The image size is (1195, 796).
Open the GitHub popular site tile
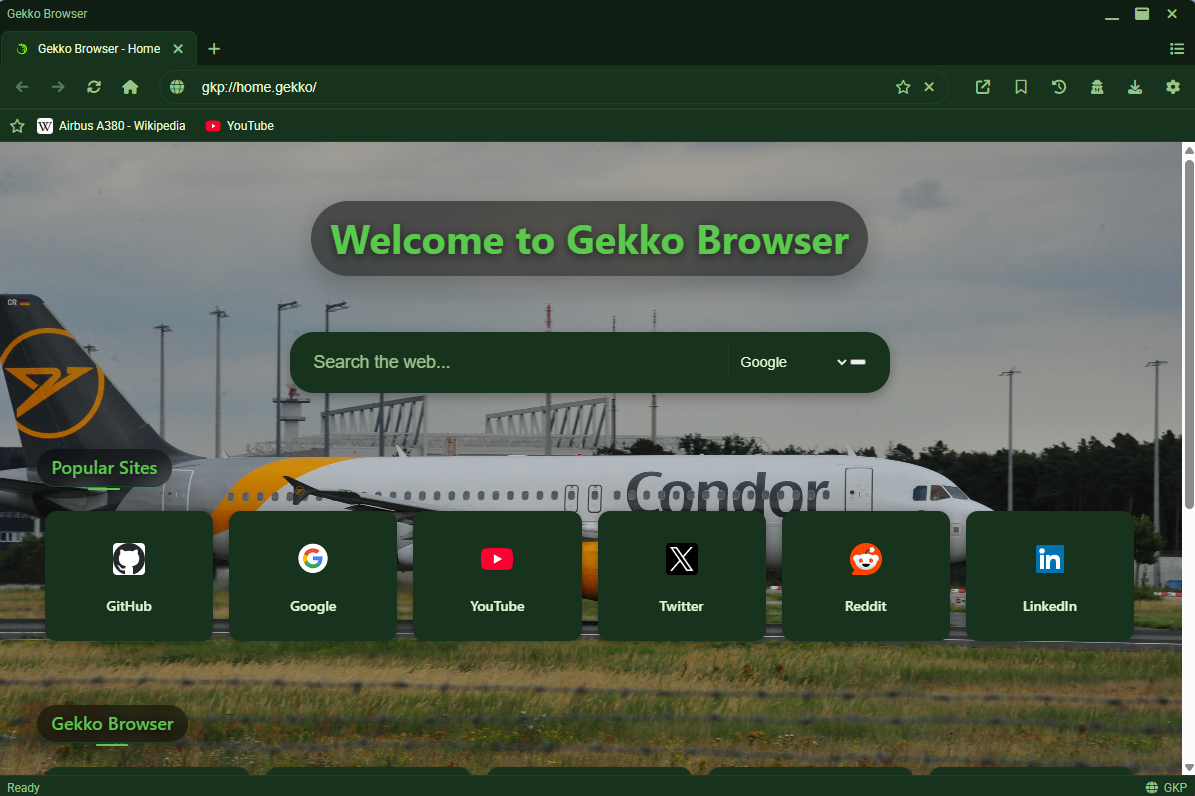tap(129, 576)
